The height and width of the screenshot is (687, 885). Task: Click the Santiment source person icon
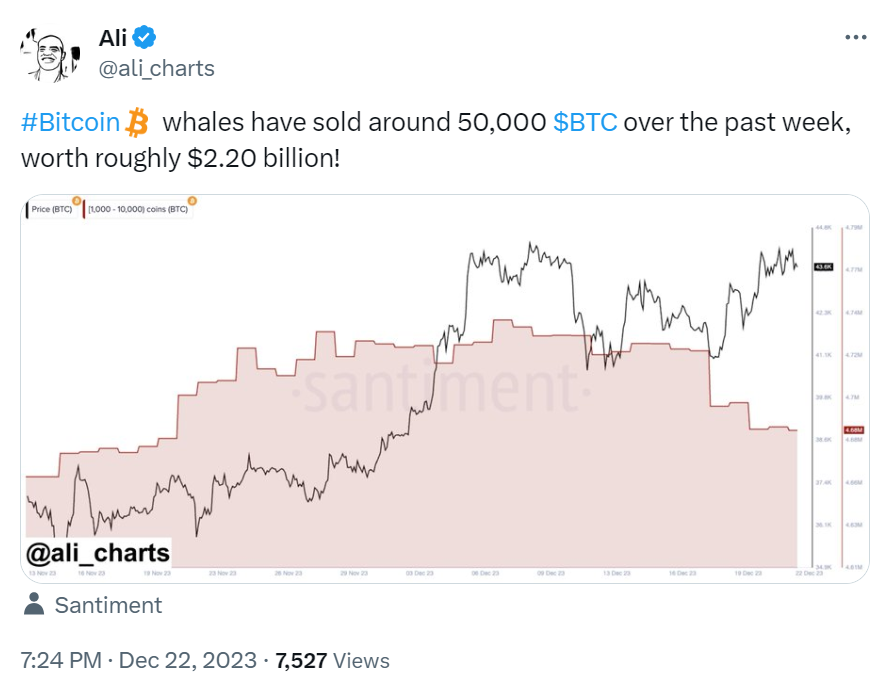coord(33,605)
